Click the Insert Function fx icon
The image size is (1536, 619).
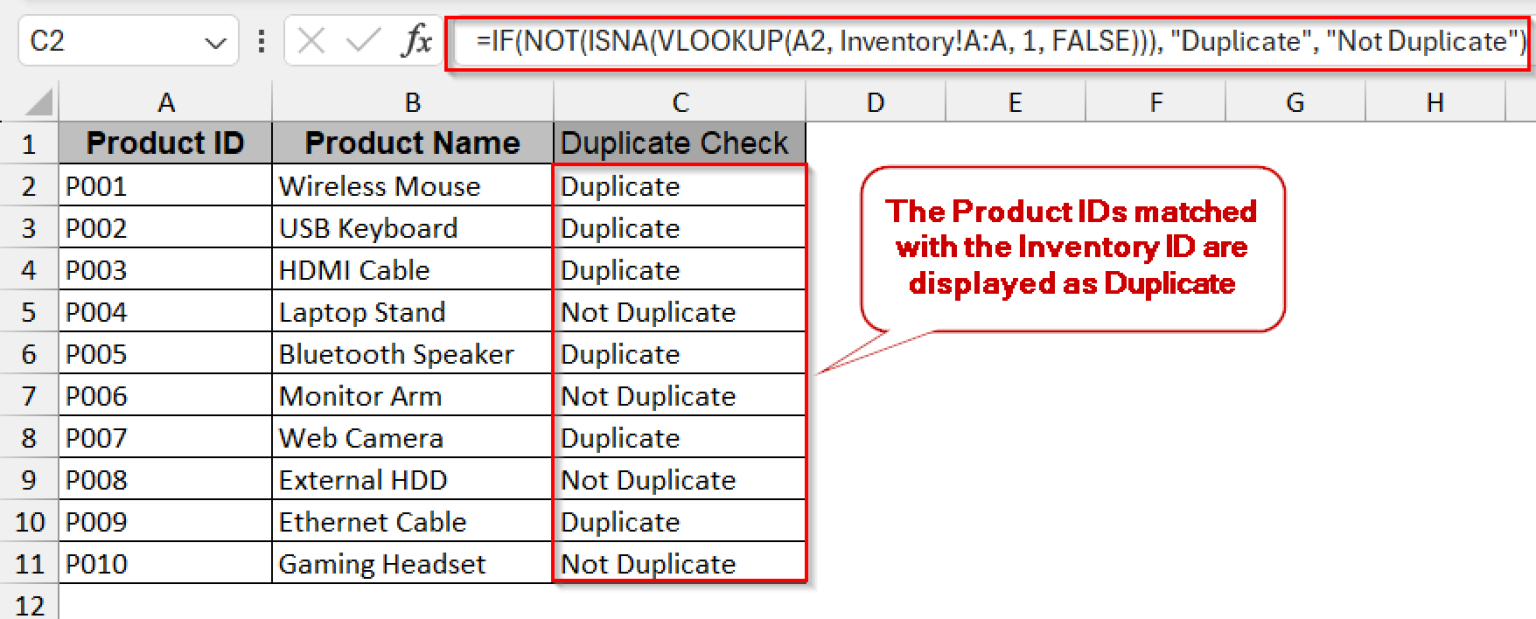pos(416,42)
